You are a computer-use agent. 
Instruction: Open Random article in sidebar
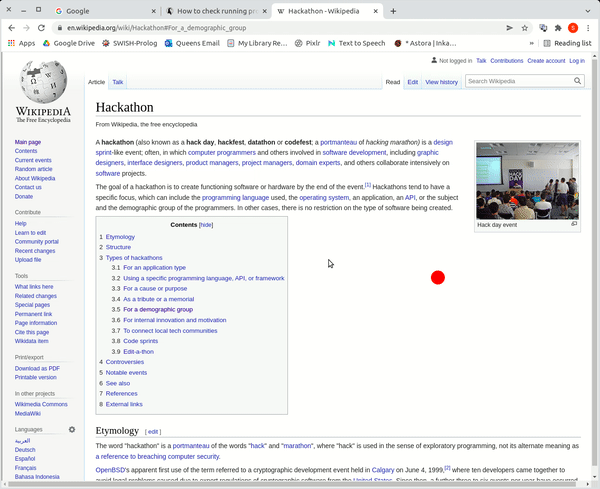click(x=33, y=169)
